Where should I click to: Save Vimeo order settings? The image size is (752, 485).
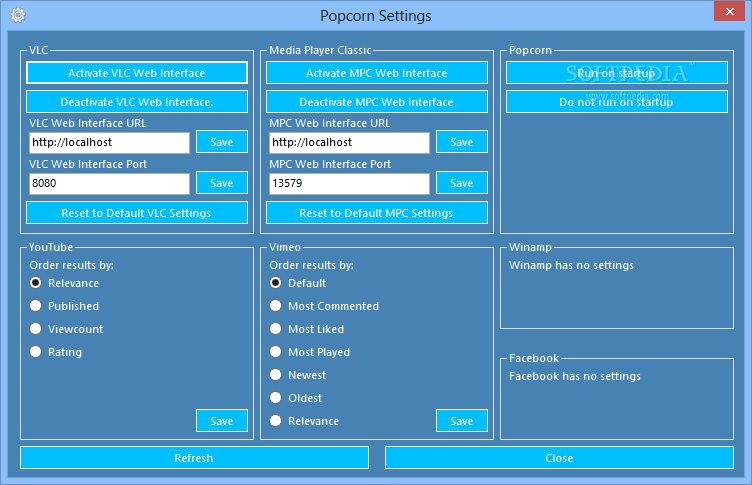click(462, 421)
